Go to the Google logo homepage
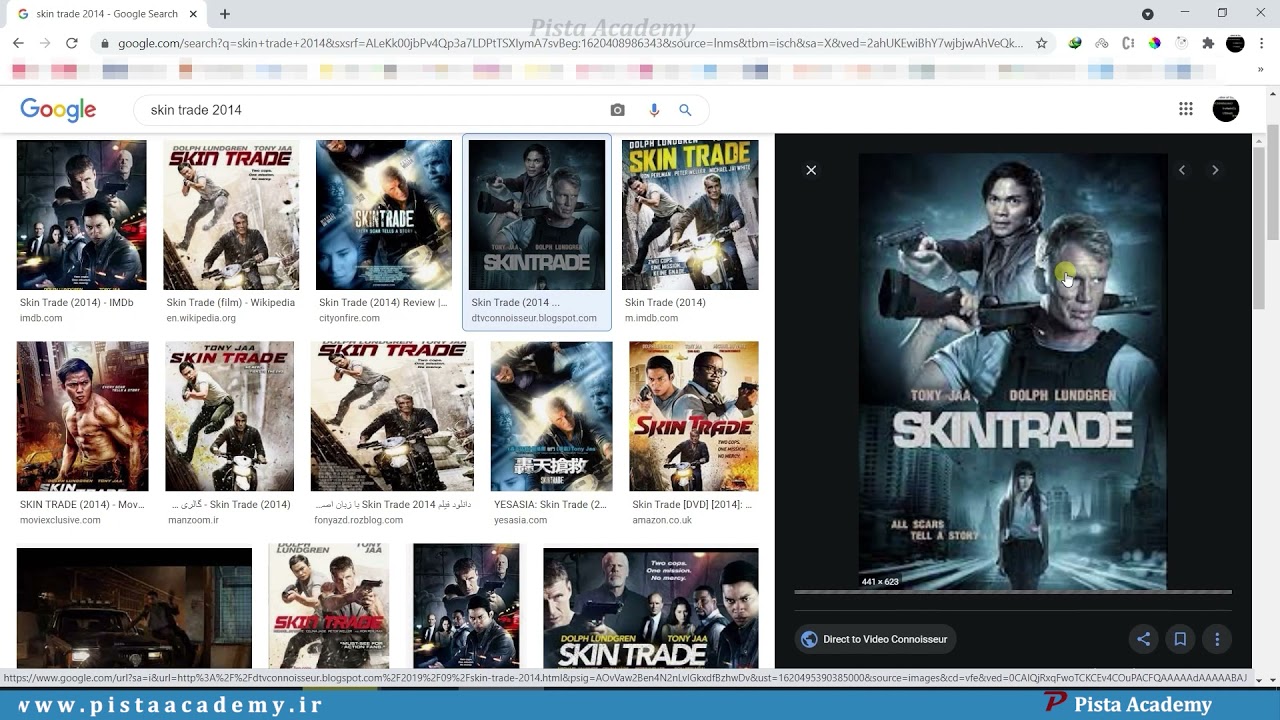The width and height of the screenshot is (1280, 720). point(58,110)
